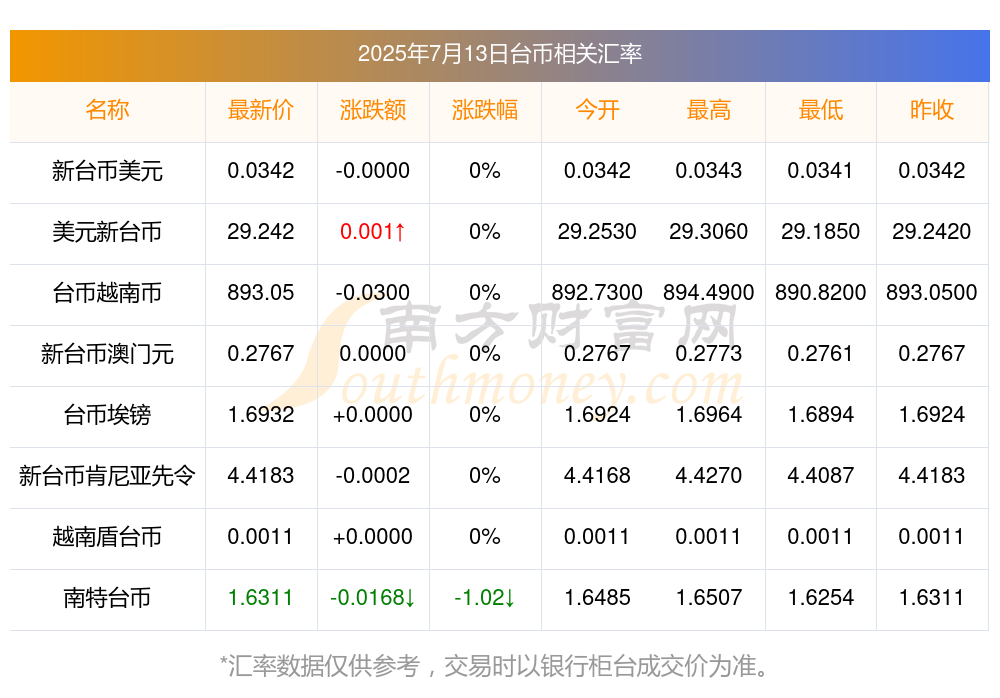Click the high value 1.6507
The width and height of the screenshot is (1000, 698).
(709, 598)
